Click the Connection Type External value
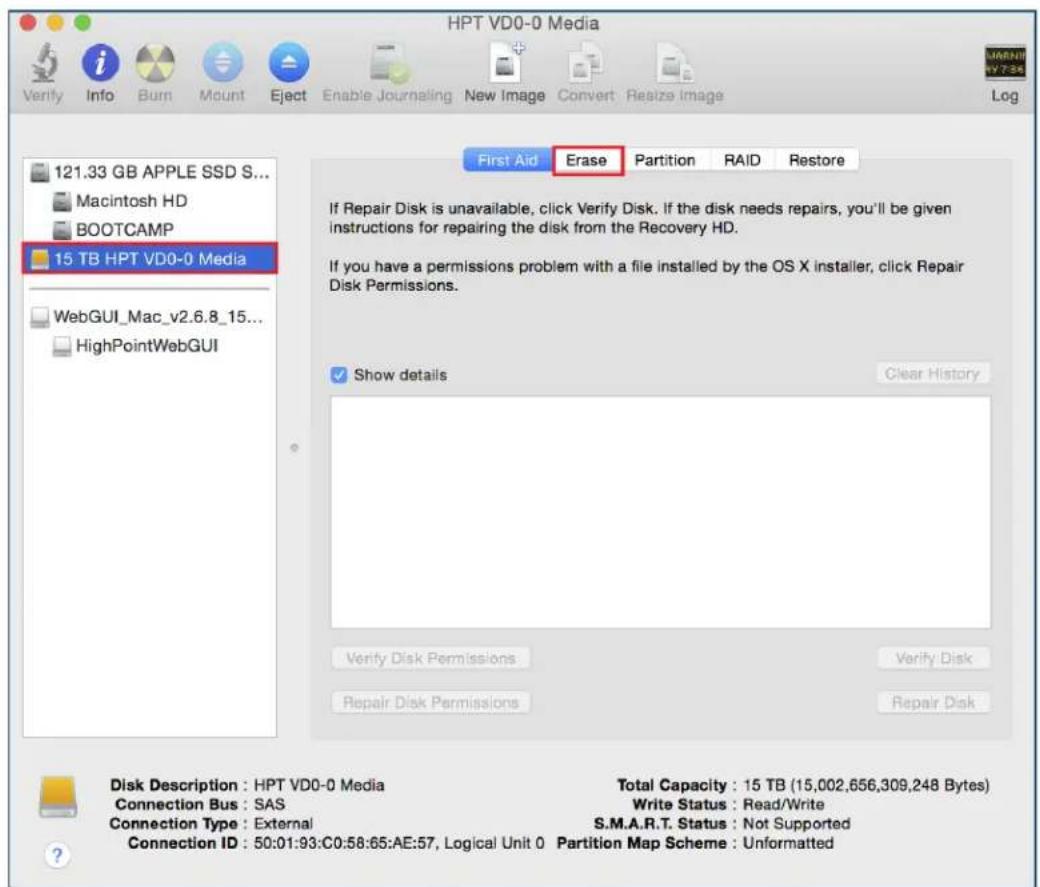Screen dimensions: 1040x887 click(x=283, y=823)
